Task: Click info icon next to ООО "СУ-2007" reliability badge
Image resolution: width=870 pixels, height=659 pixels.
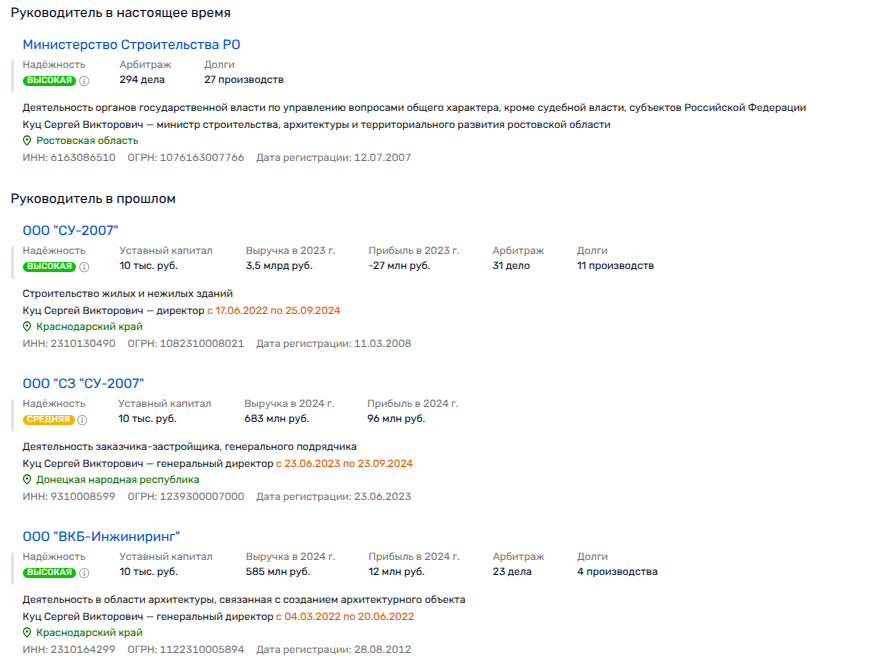Action: pyautogui.click(x=84, y=266)
